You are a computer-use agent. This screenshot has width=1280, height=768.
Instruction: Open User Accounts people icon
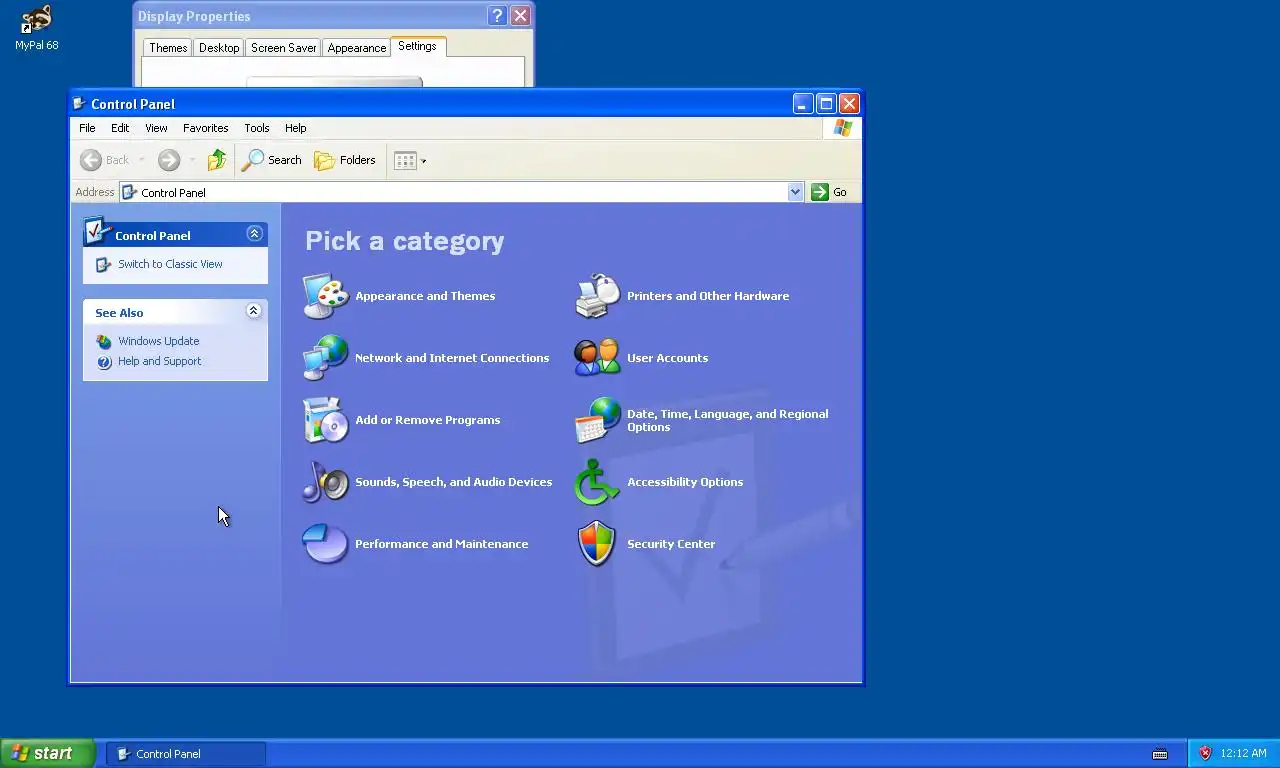(x=598, y=358)
